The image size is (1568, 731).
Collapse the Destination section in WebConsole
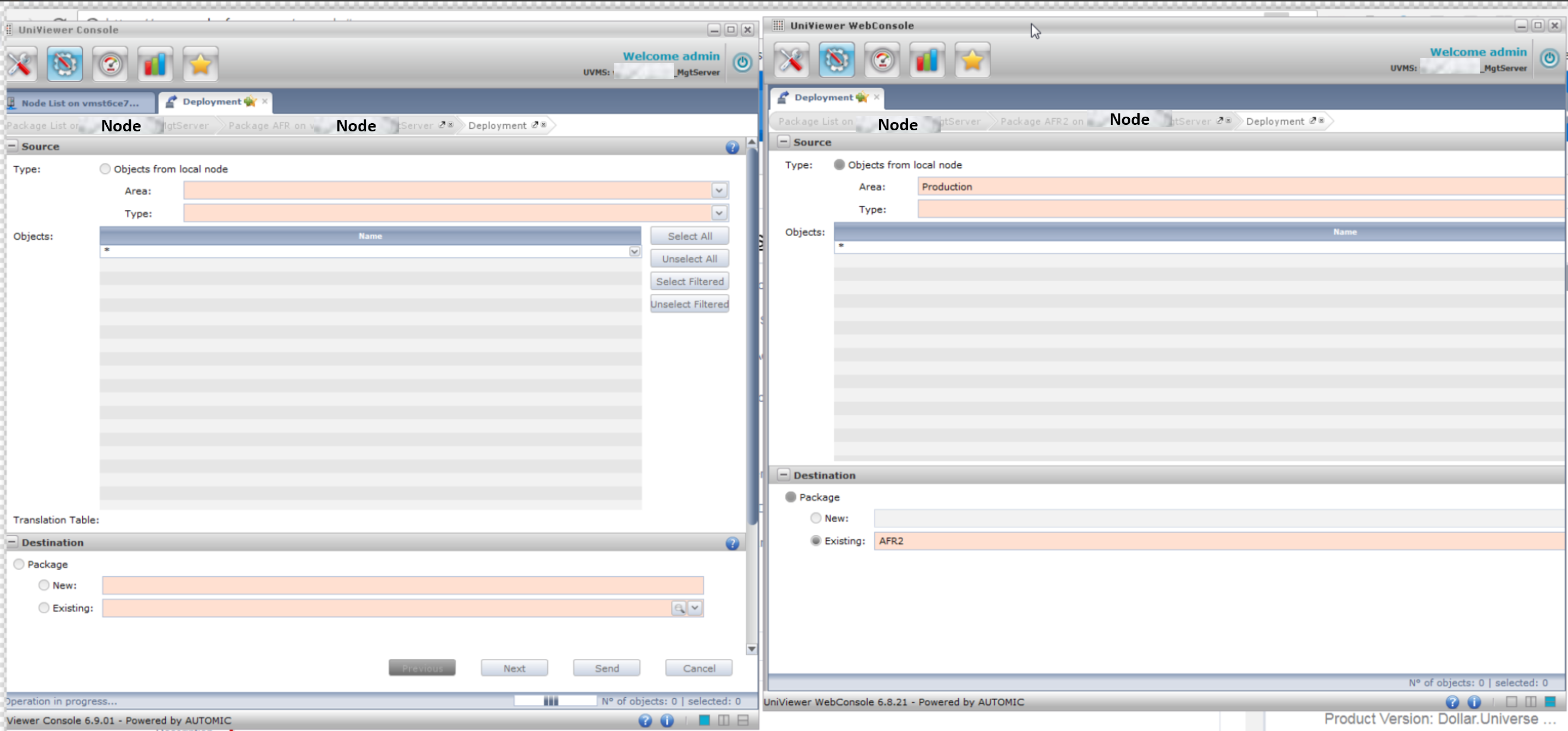click(783, 475)
